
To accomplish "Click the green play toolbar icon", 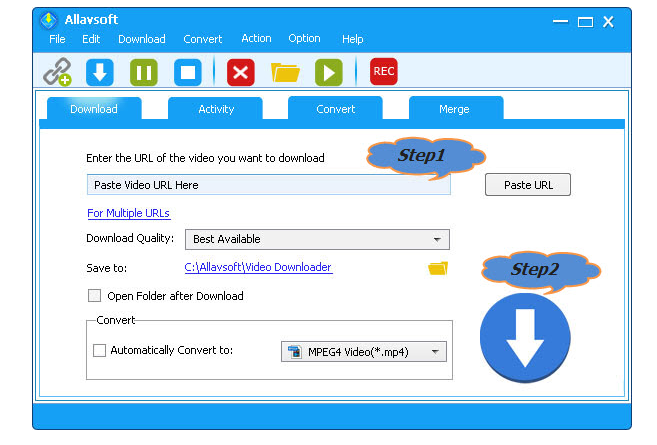I will tap(329, 71).
